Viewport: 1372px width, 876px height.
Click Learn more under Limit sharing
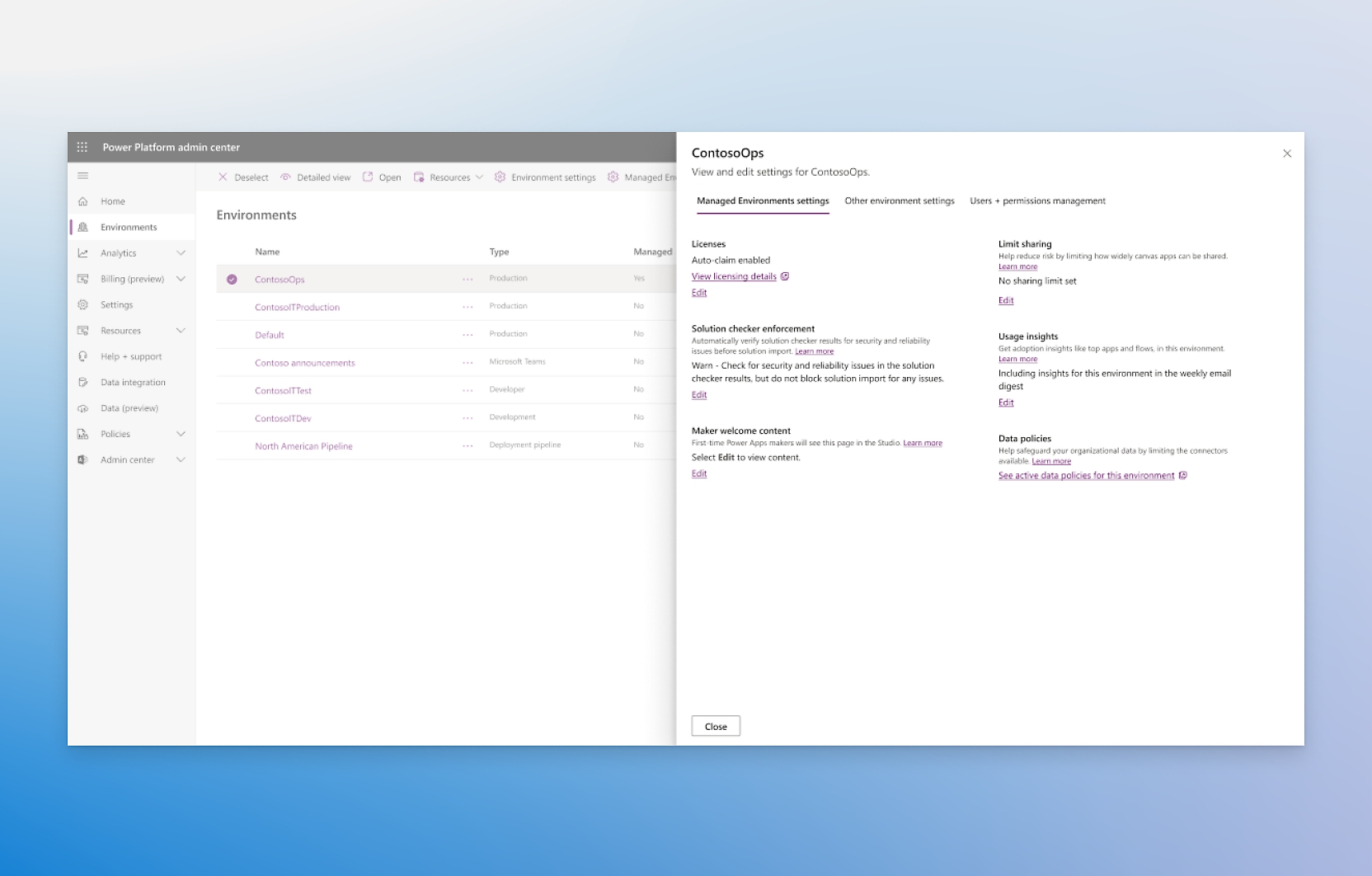pos(1017,266)
